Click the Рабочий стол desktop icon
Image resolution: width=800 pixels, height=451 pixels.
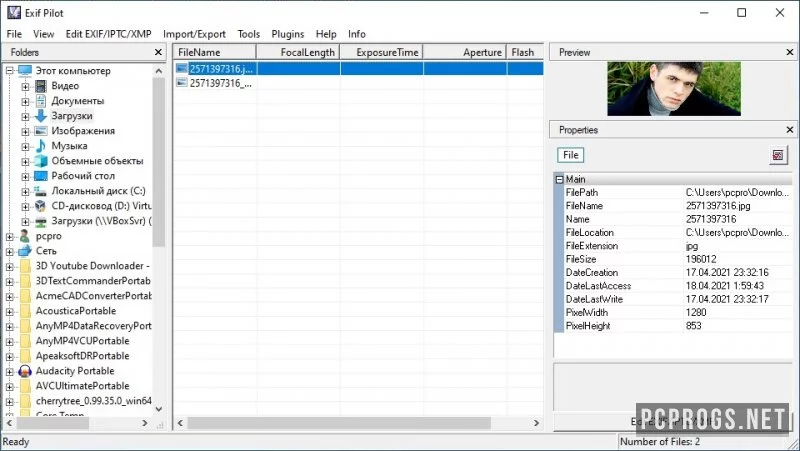point(41,176)
